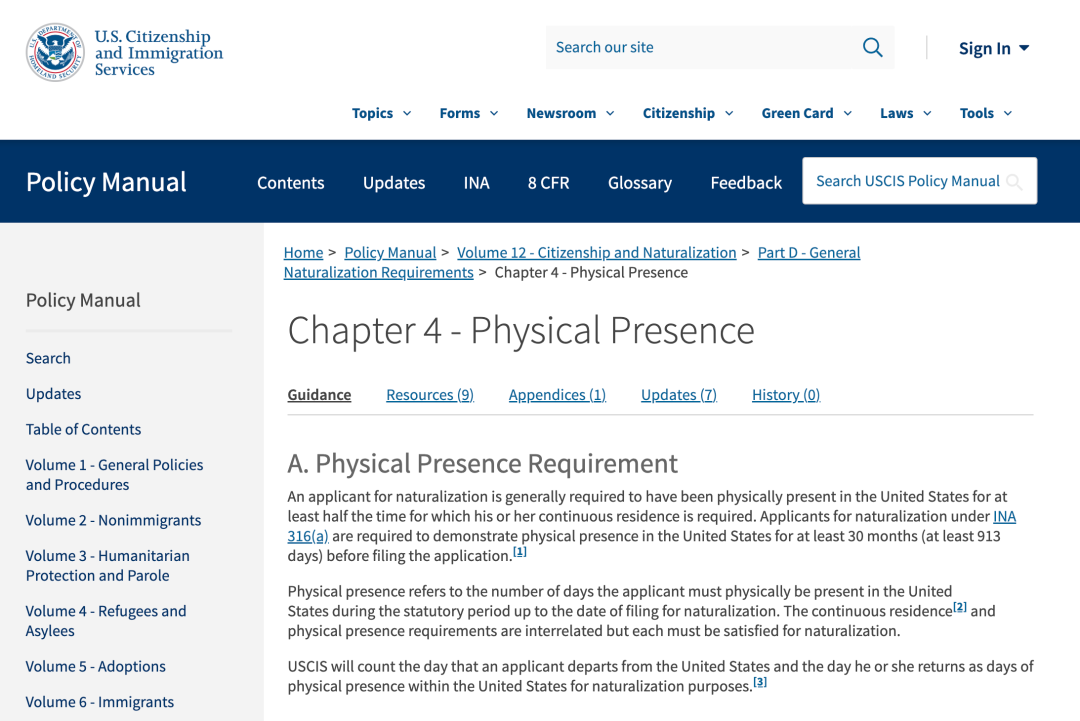Expand the Green Card menu
Image resolution: width=1080 pixels, height=721 pixels.
coord(807,113)
